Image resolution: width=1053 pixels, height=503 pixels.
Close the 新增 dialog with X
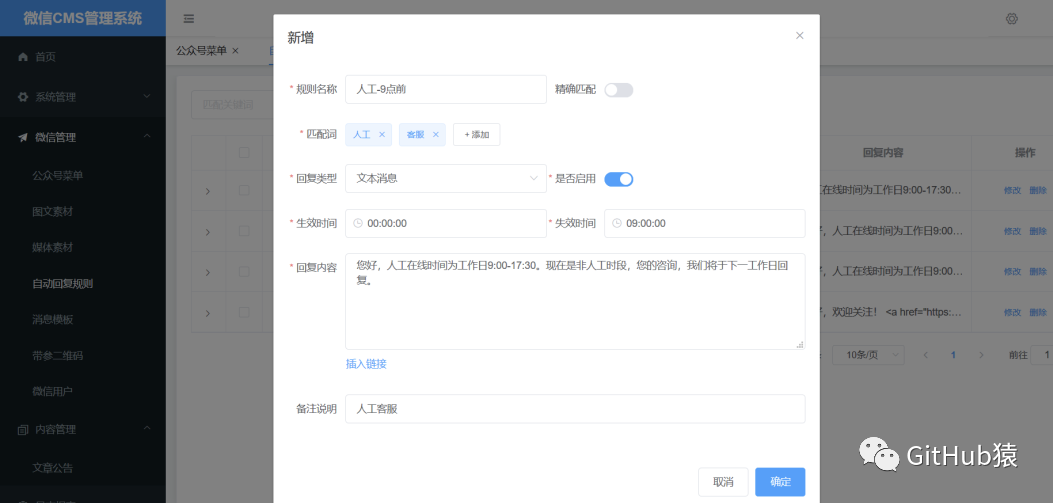[799, 36]
